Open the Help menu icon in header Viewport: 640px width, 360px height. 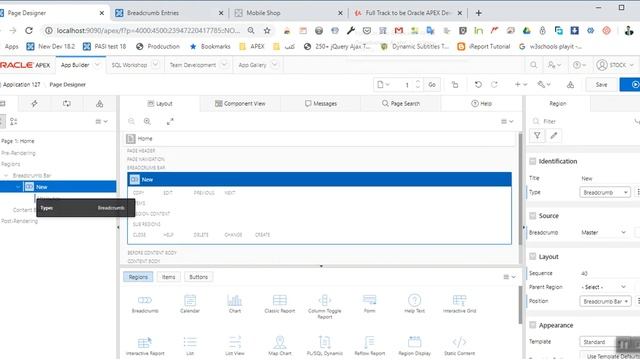pyautogui.click(x=579, y=65)
